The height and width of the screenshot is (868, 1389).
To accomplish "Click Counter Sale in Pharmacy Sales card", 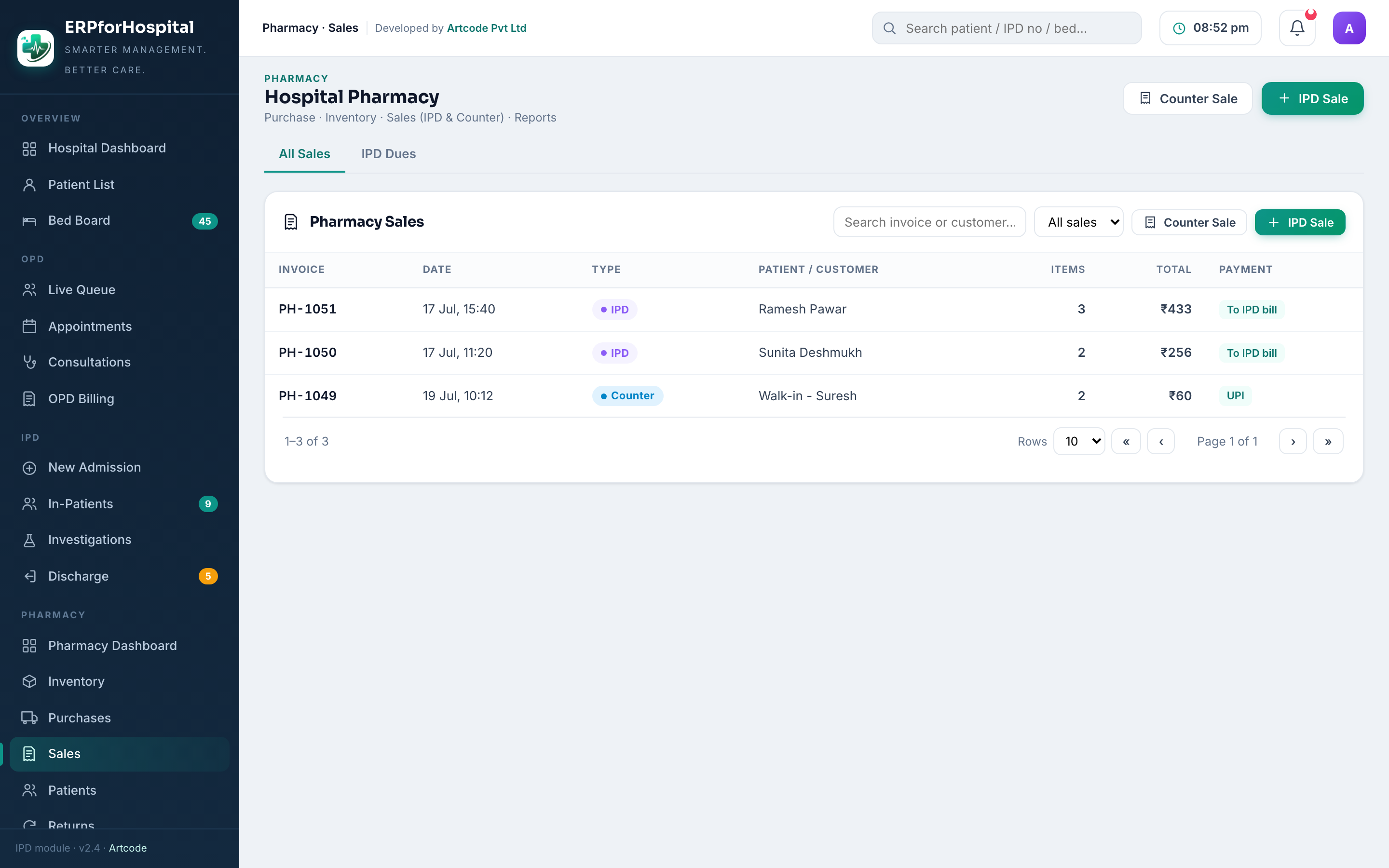I will [x=1189, y=223].
